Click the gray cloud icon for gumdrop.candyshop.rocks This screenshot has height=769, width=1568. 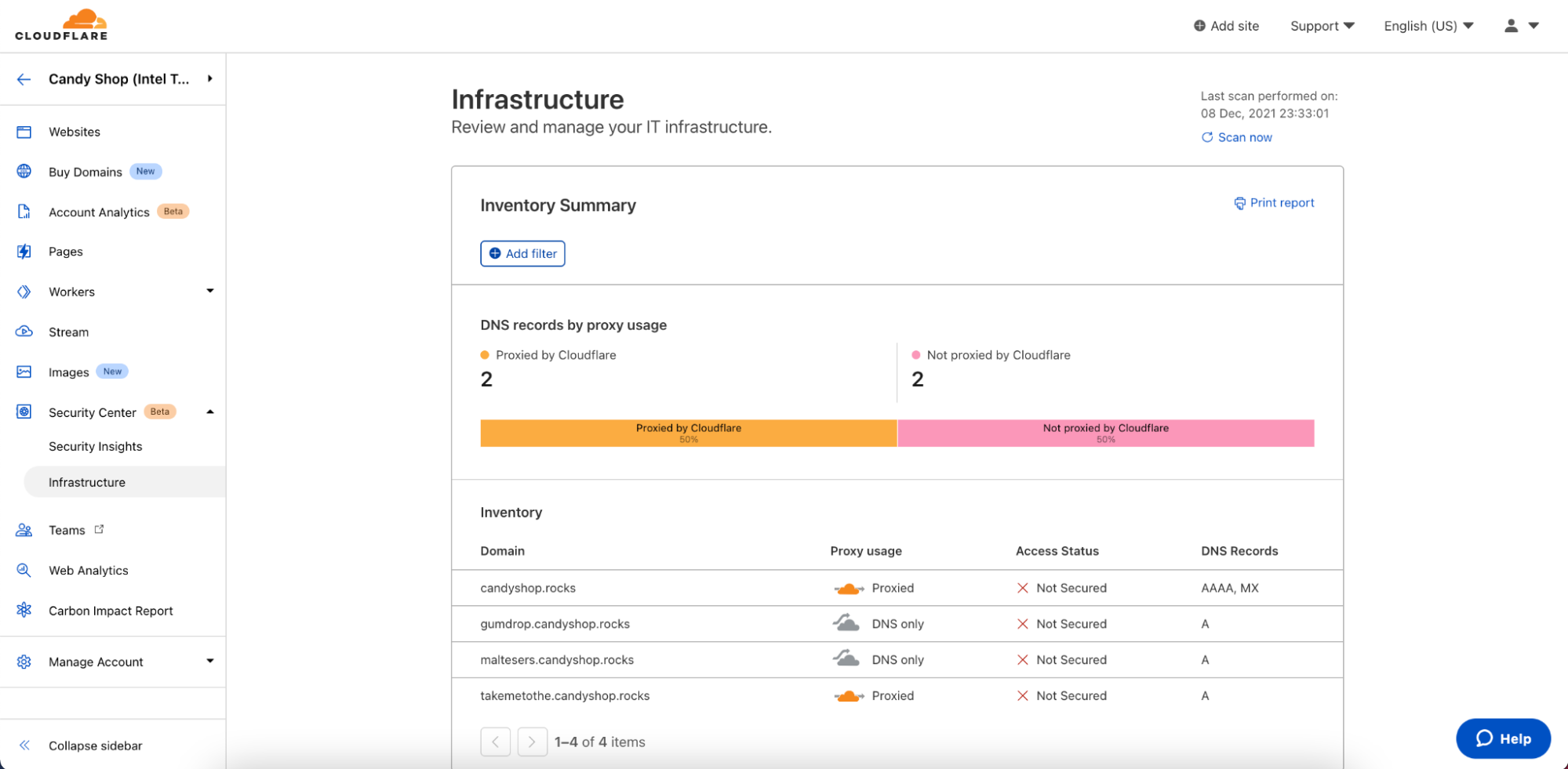pyautogui.click(x=846, y=623)
